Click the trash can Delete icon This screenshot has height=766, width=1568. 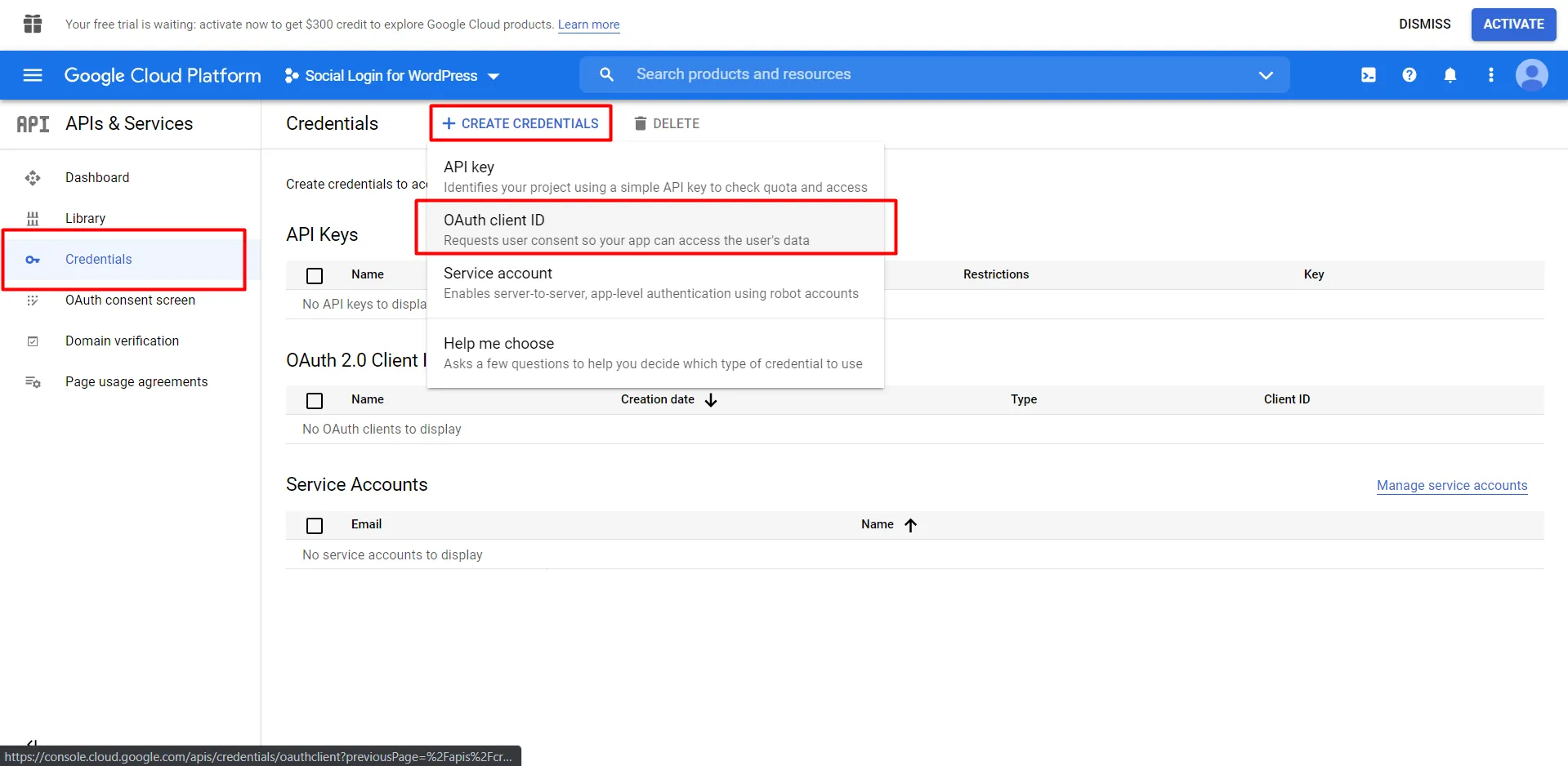tap(641, 123)
